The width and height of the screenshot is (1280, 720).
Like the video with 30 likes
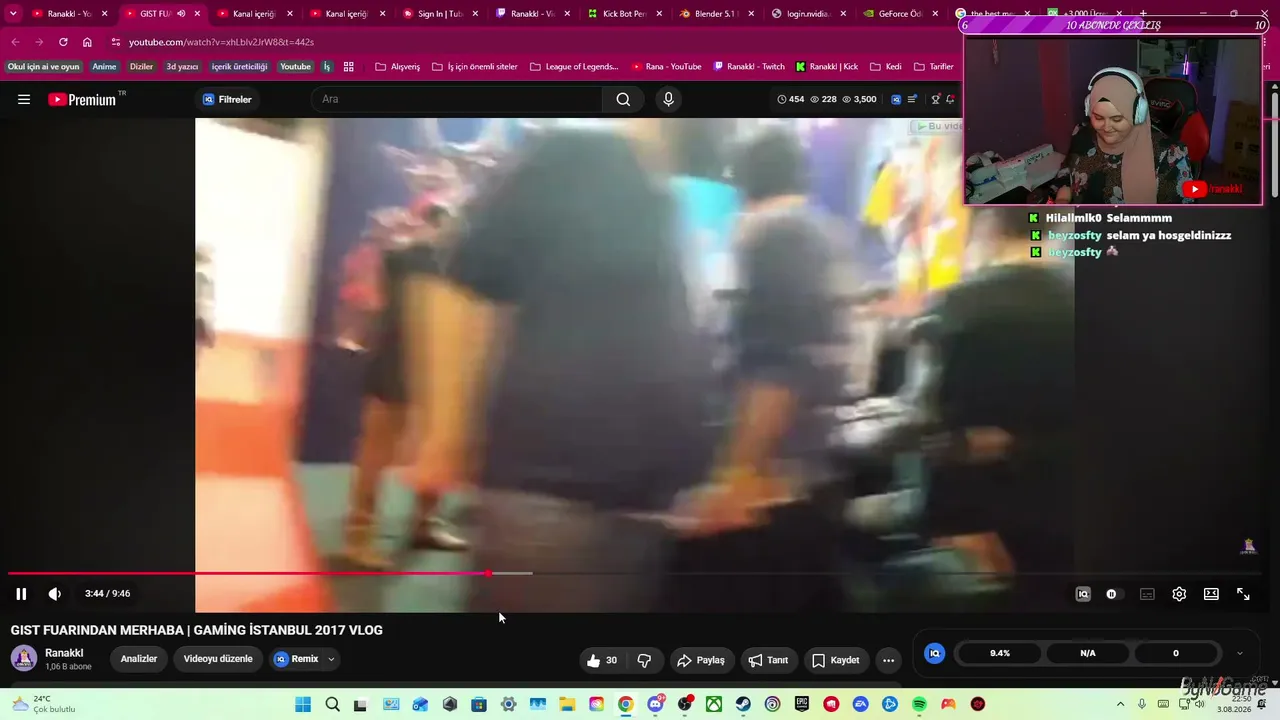(x=602, y=660)
